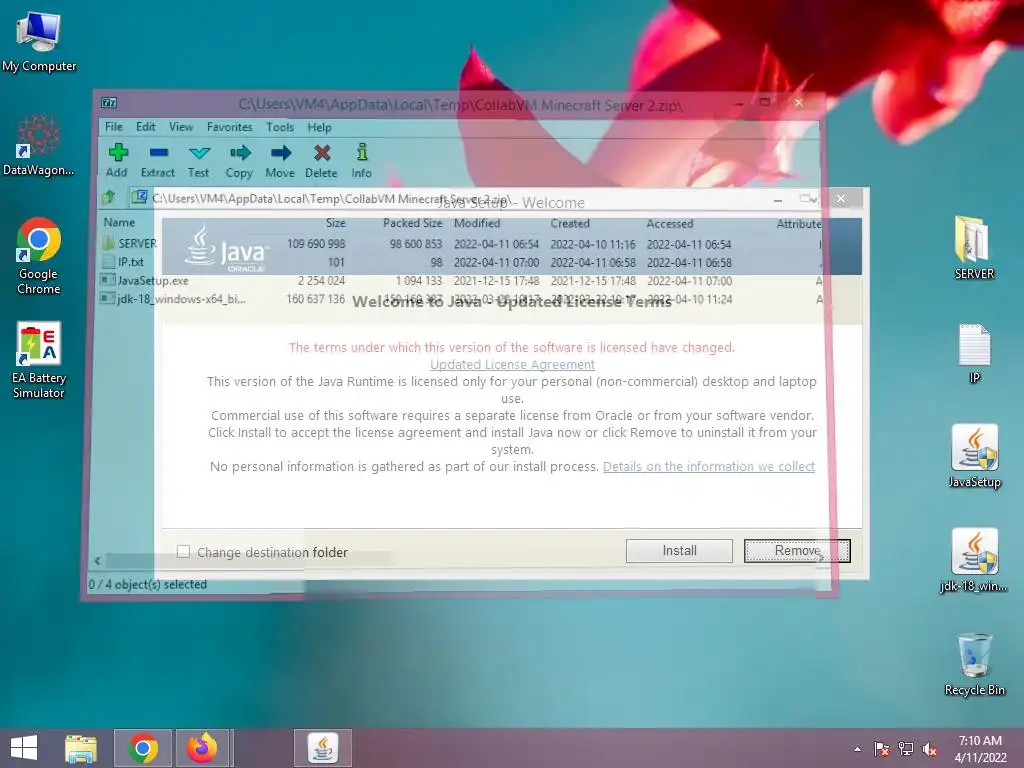Go up one folder level in 7-Zip
This screenshot has height=768, width=1024.
click(110, 197)
